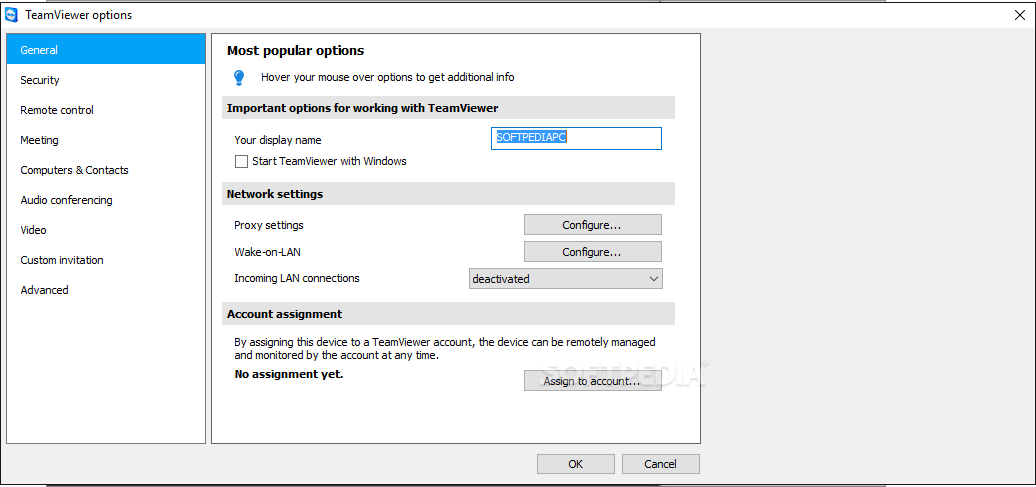Open Computers & Contacts options

click(106, 170)
